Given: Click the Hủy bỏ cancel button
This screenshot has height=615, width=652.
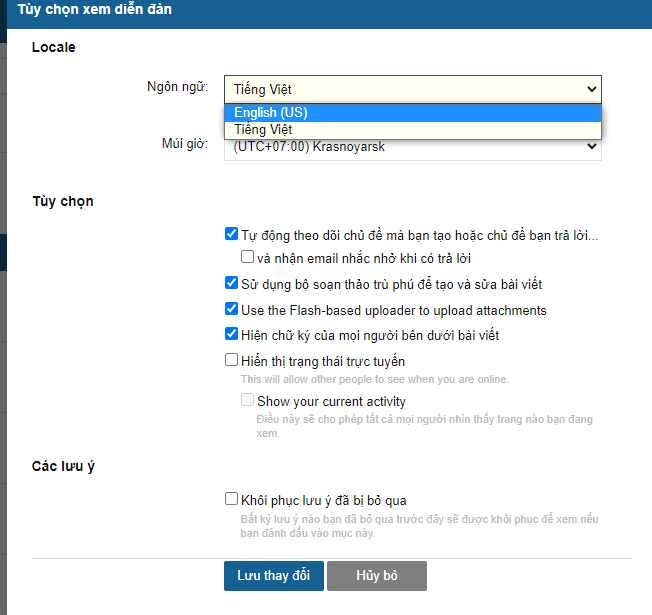Looking at the screenshot, I should point(377,576).
